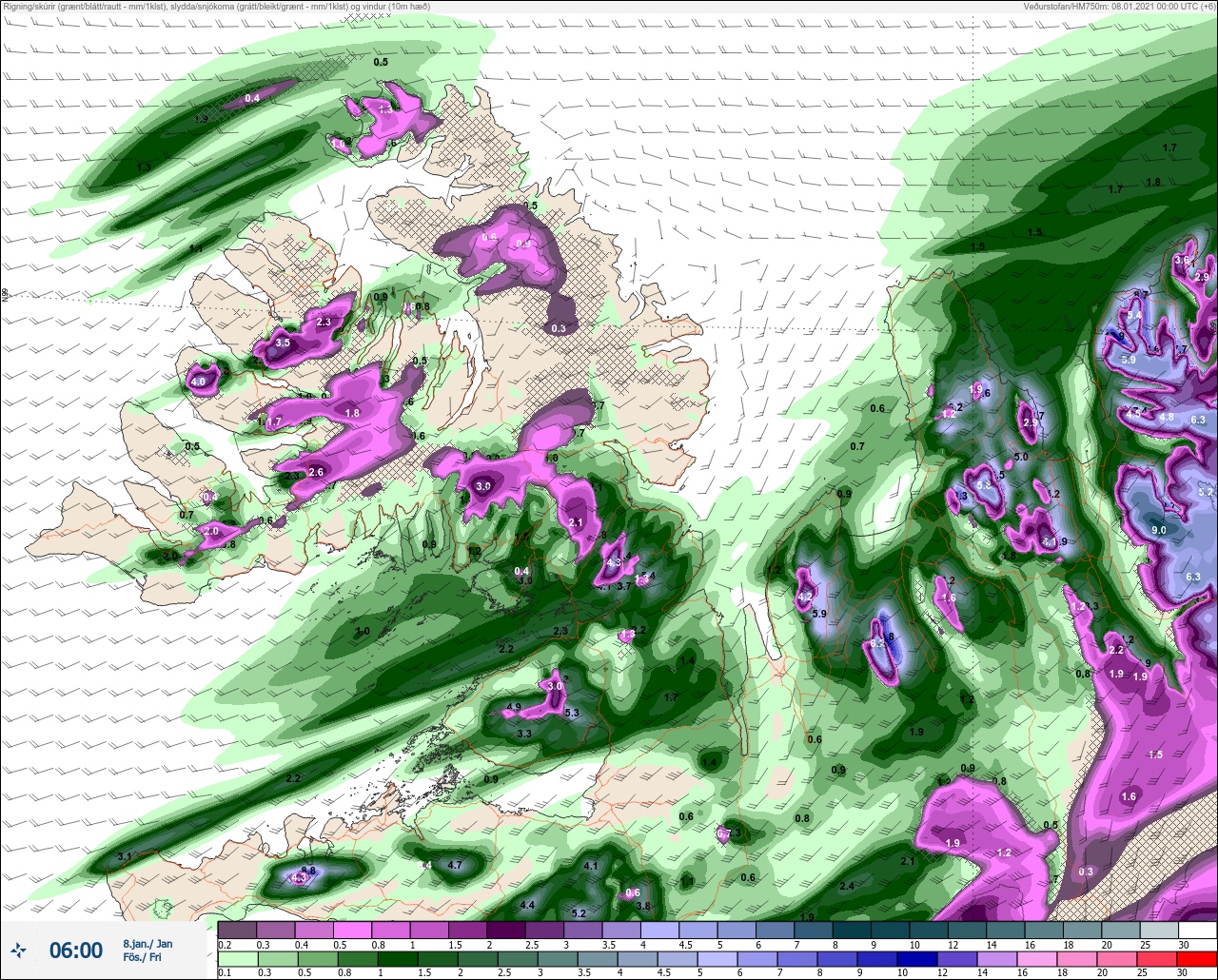
Task: Click top legend swatch labeled 12
Action: (x=967, y=930)
